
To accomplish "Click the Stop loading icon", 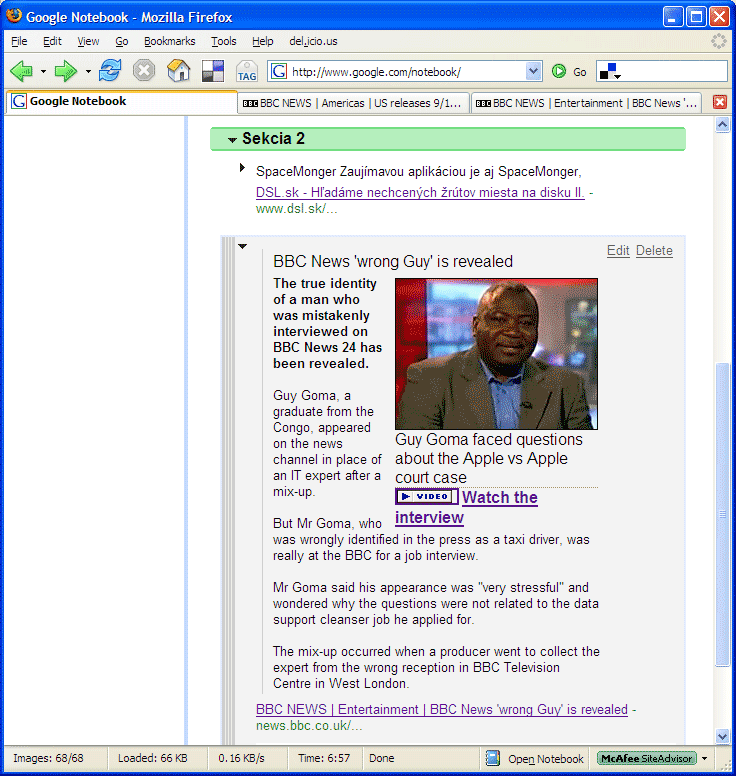I will point(144,71).
